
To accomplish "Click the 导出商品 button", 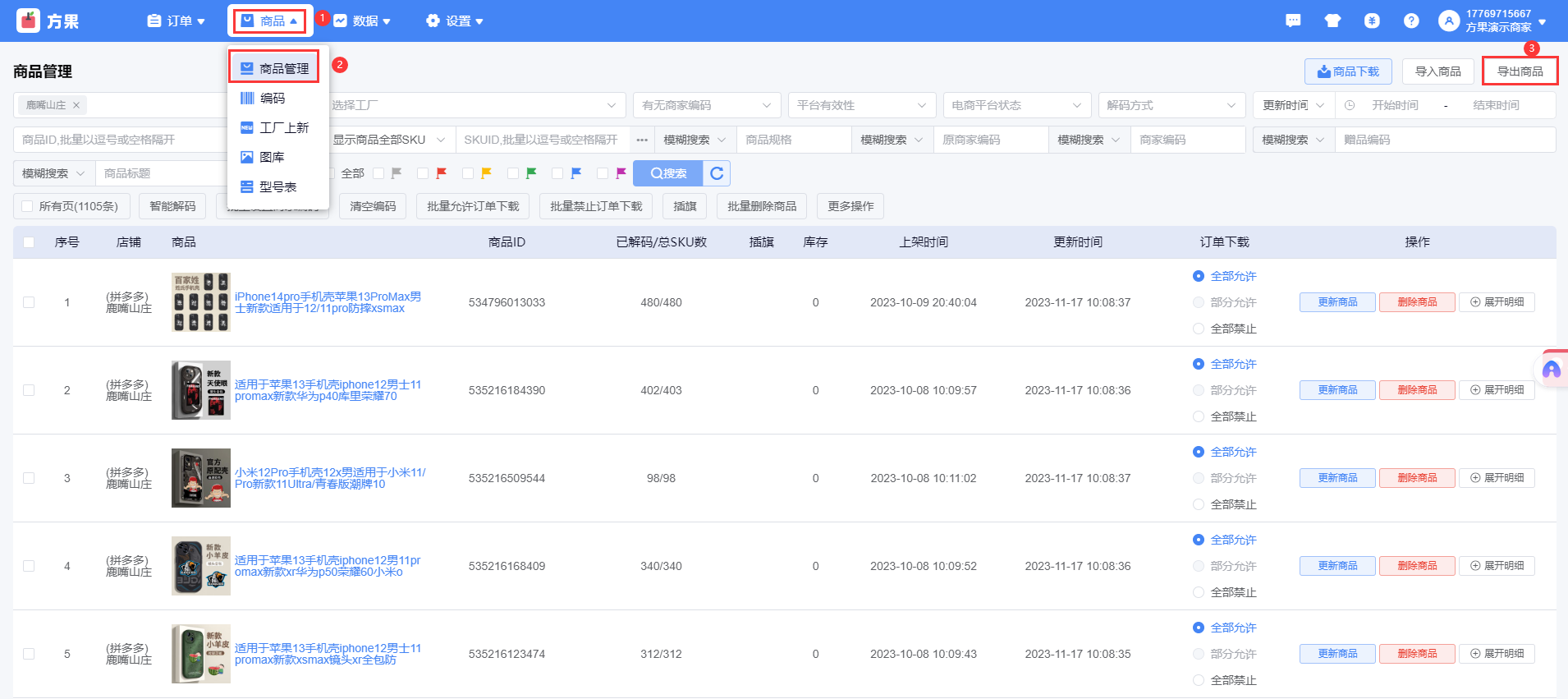I will (x=1520, y=71).
